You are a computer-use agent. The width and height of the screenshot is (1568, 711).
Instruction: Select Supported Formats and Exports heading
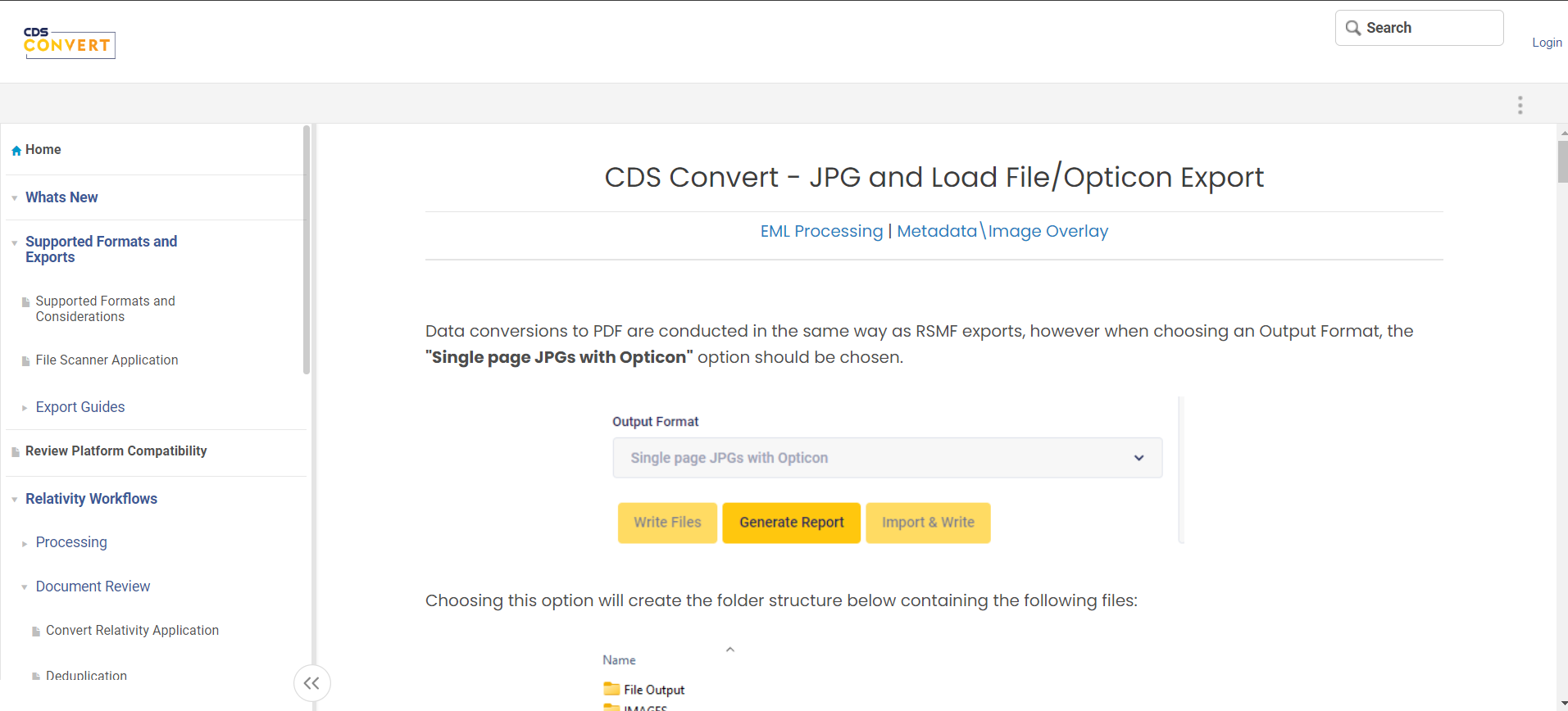(x=101, y=249)
